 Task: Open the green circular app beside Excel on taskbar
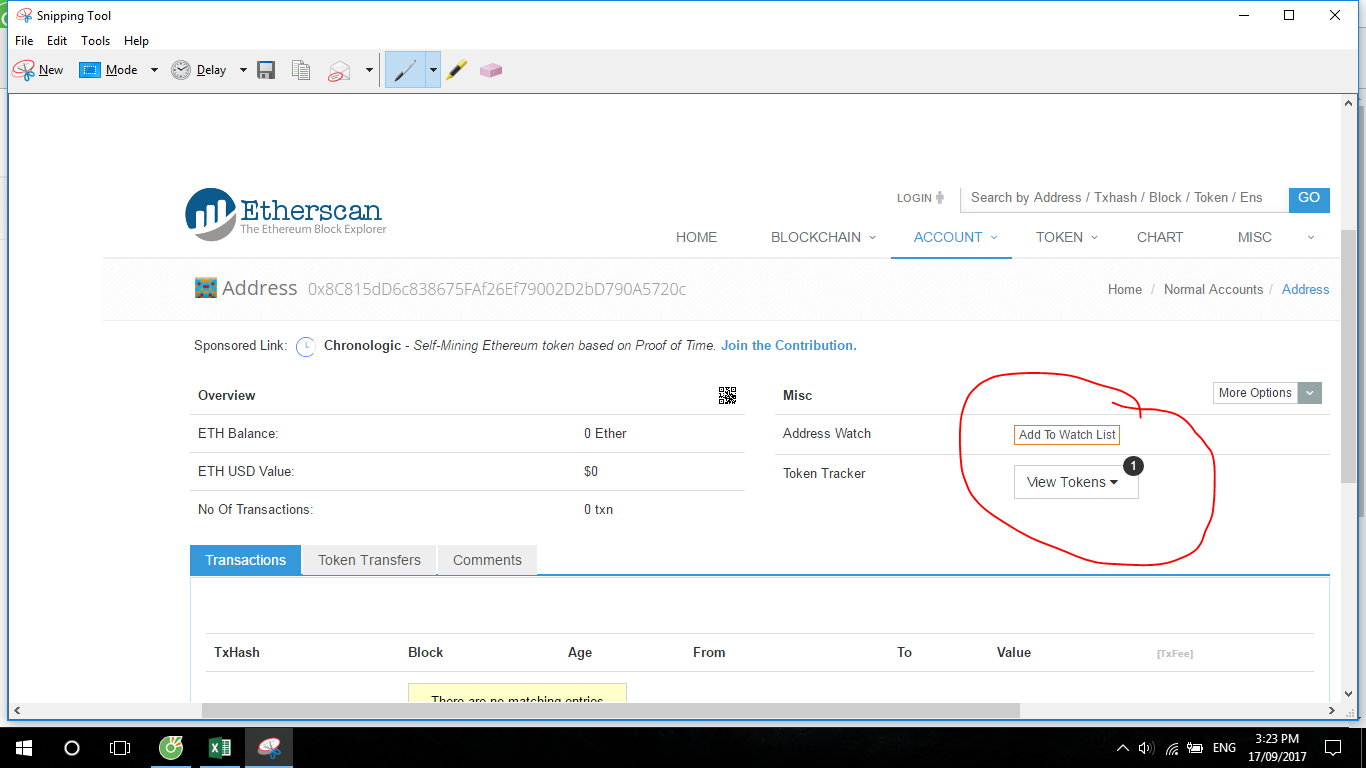point(171,747)
